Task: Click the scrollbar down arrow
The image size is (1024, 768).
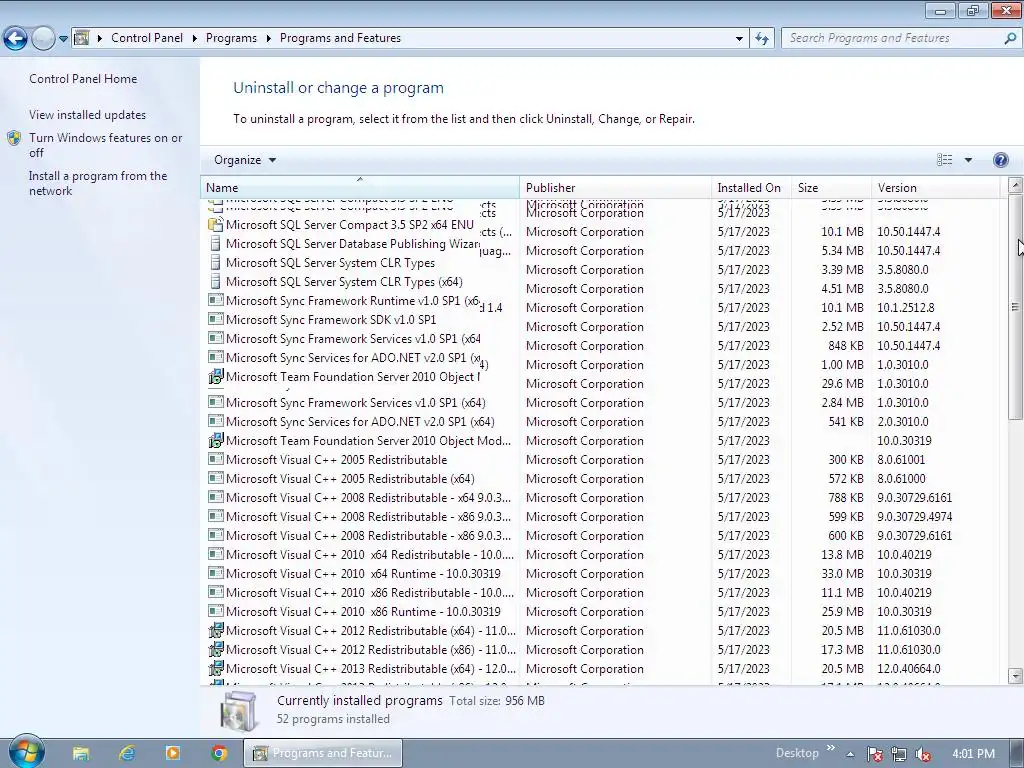Action: point(1015,675)
